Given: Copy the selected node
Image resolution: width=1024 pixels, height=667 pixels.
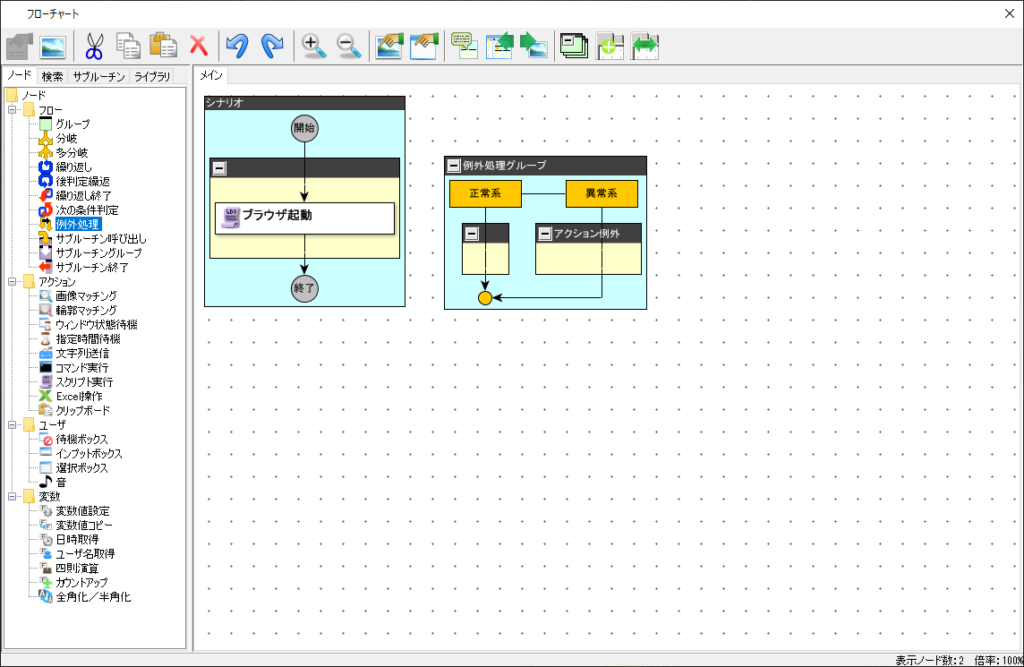Looking at the screenshot, I should coord(128,46).
